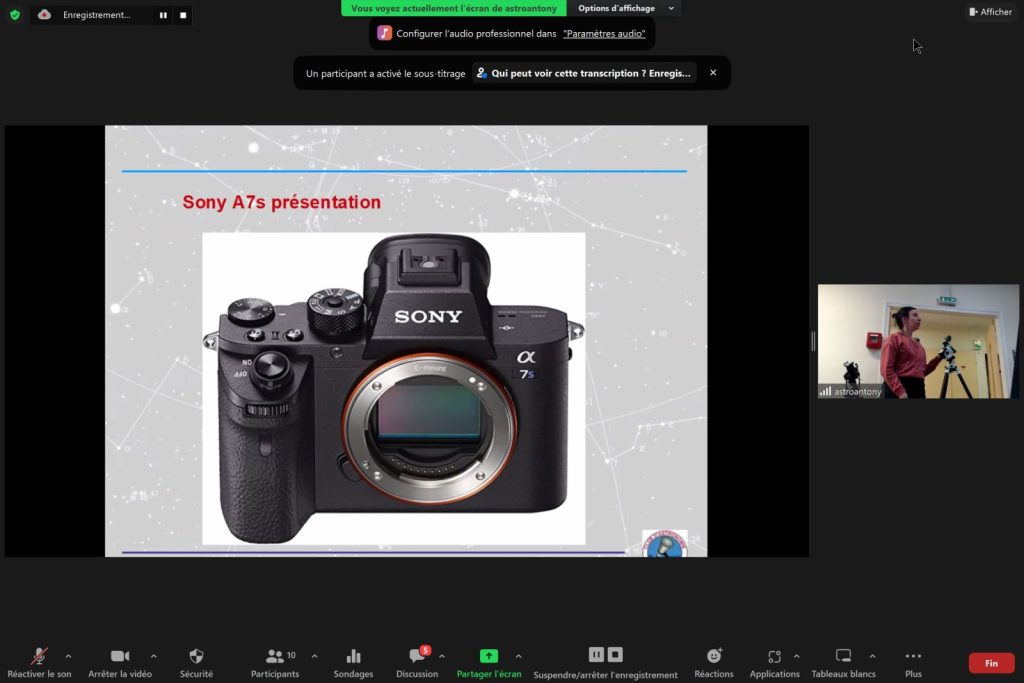This screenshot has height=683, width=1024.
Task: Pause the recording from the top bar
Action: pos(163,15)
